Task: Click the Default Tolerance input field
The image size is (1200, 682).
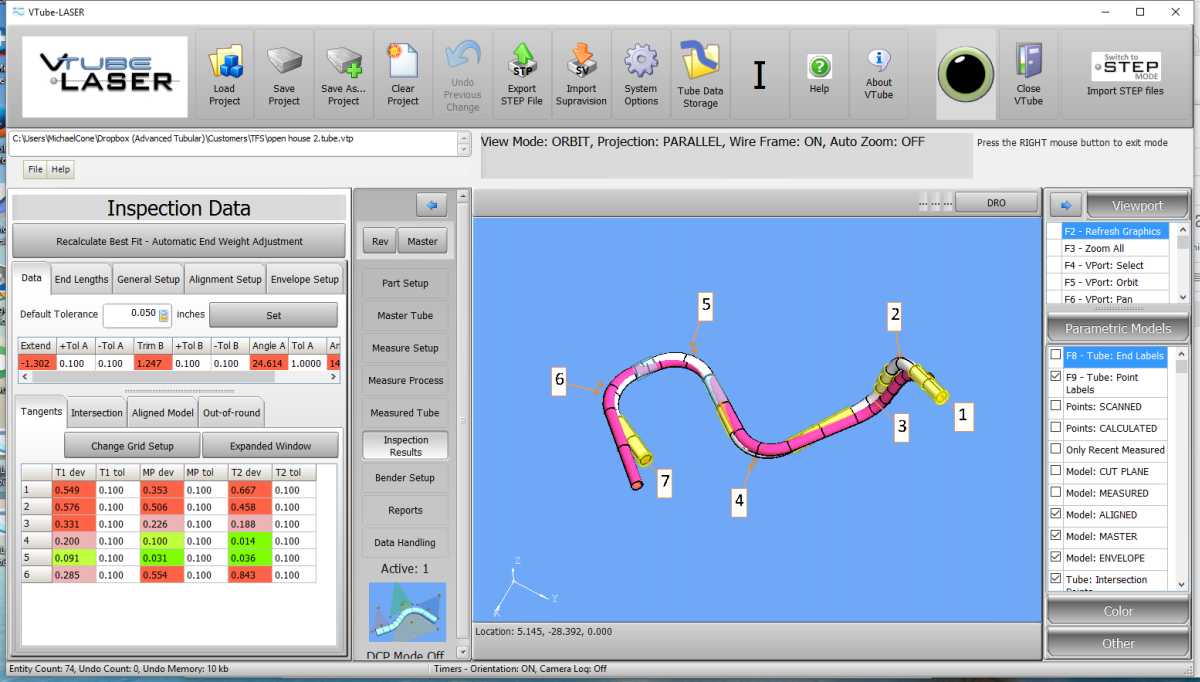Action: [130, 314]
